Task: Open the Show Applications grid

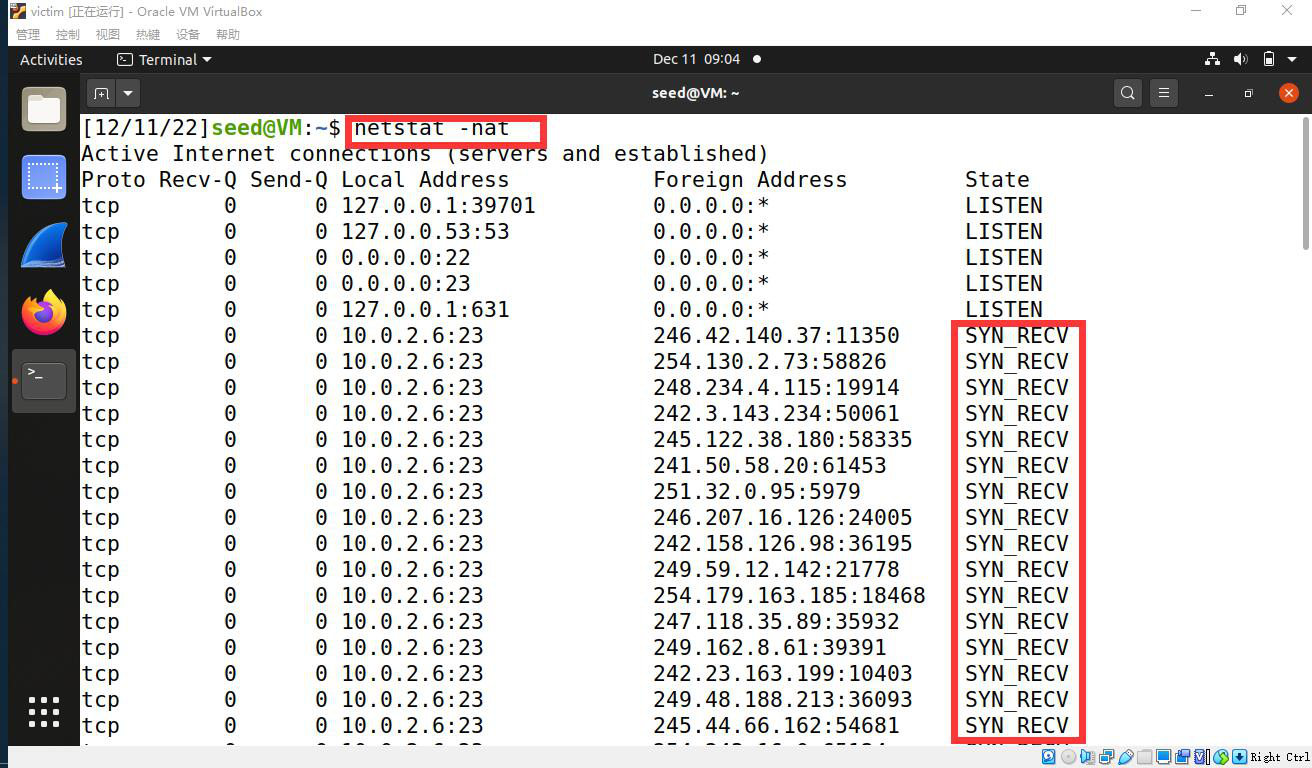Action: point(43,712)
